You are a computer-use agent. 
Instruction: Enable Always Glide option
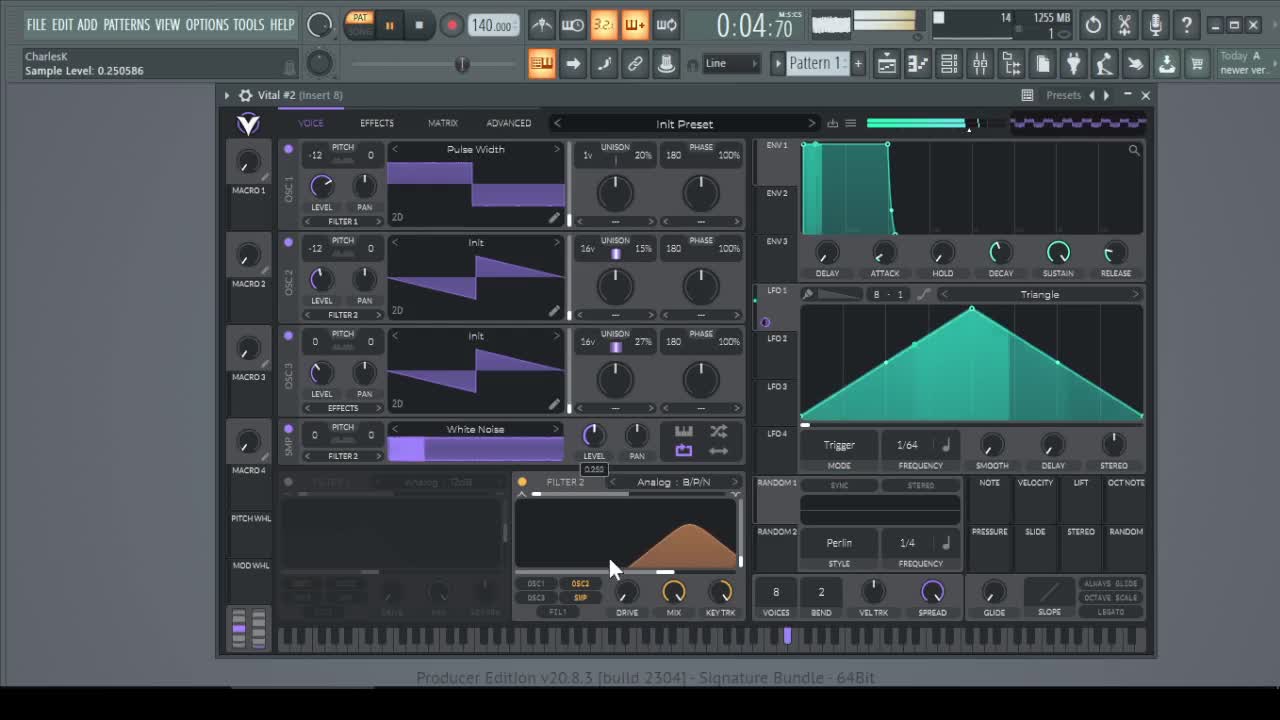click(x=1111, y=584)
